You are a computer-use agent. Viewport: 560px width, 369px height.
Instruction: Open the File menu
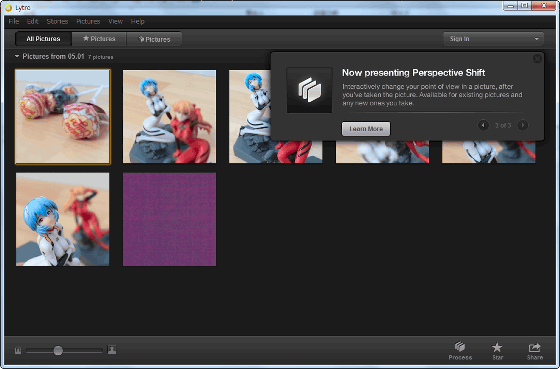[14, 21]
